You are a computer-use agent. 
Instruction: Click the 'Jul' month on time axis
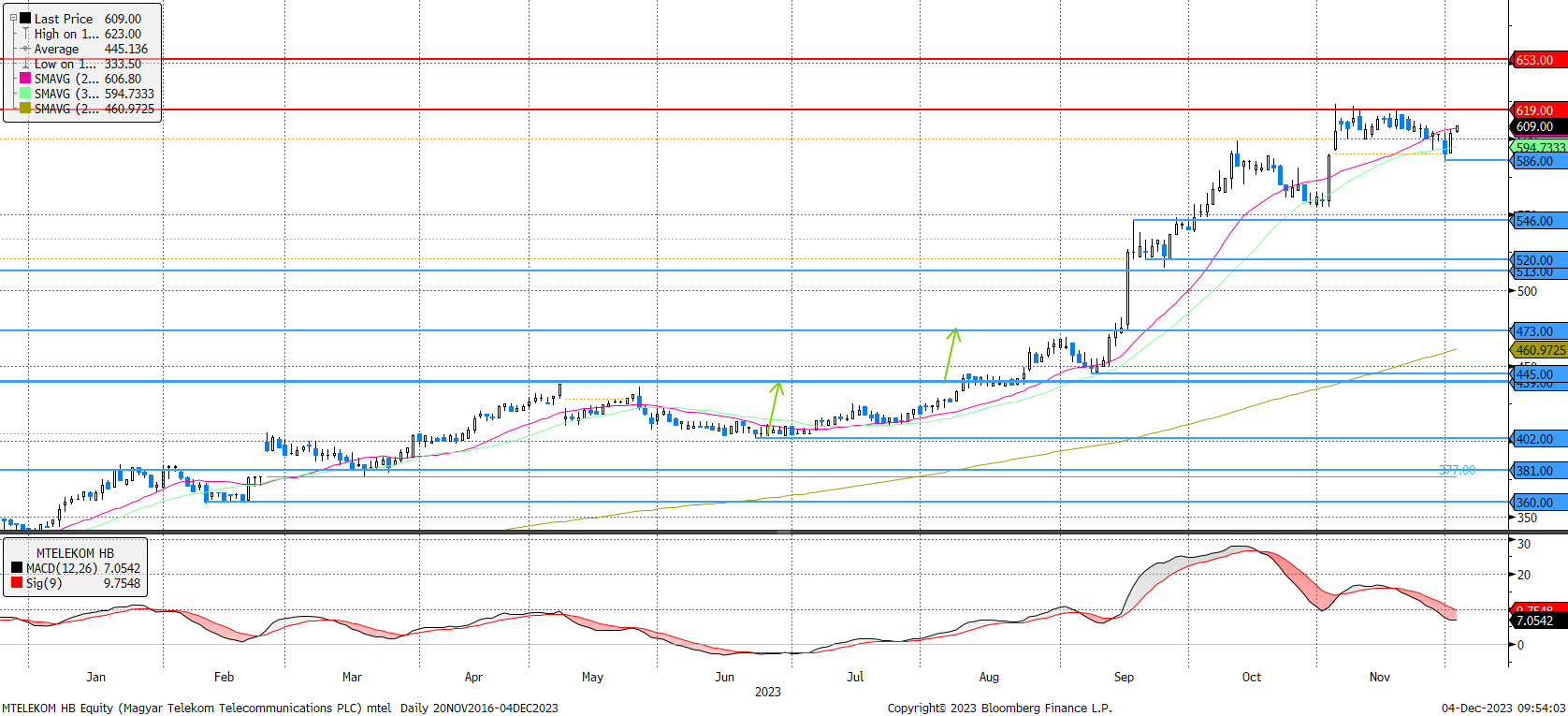[855, 677]
